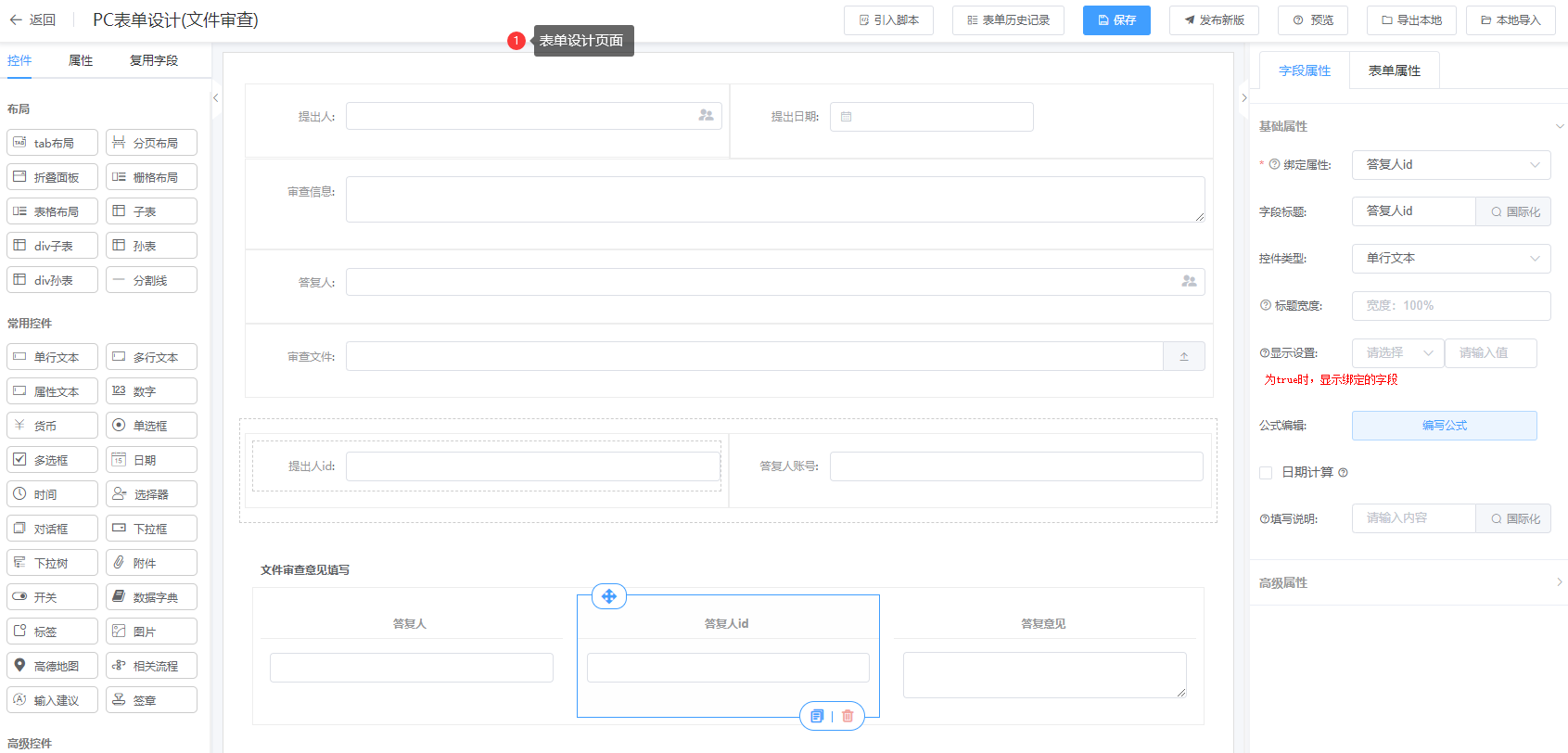The width and height of the screenshot is (1568, 753).
Task: Select the 高德地图 map control
Action: pyautogui.click(x=52, y=666)
